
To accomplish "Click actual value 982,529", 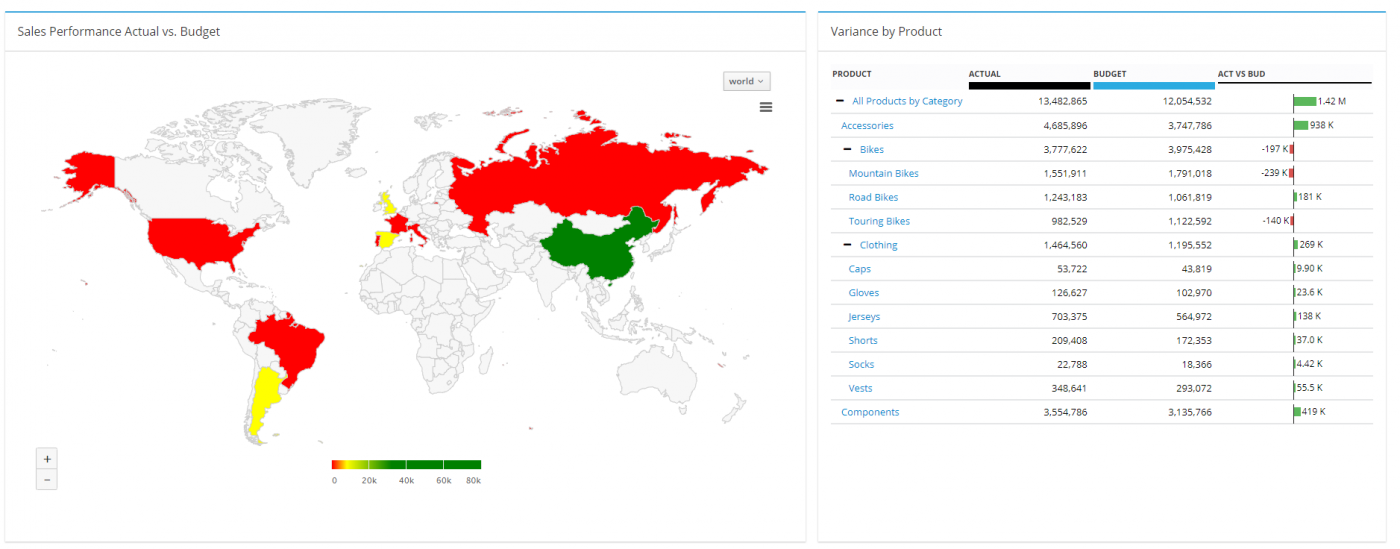I will tap(1068, 221).
